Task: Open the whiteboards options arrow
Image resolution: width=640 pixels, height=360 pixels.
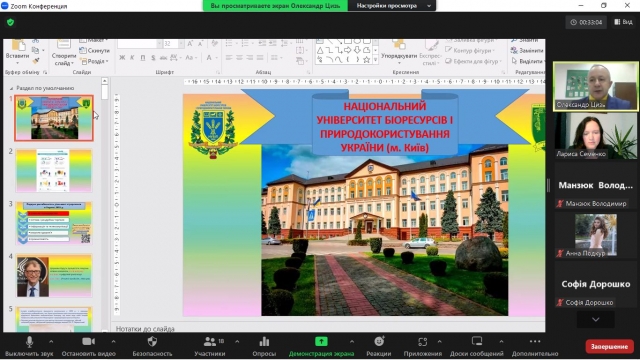Action: pos(501,341)
